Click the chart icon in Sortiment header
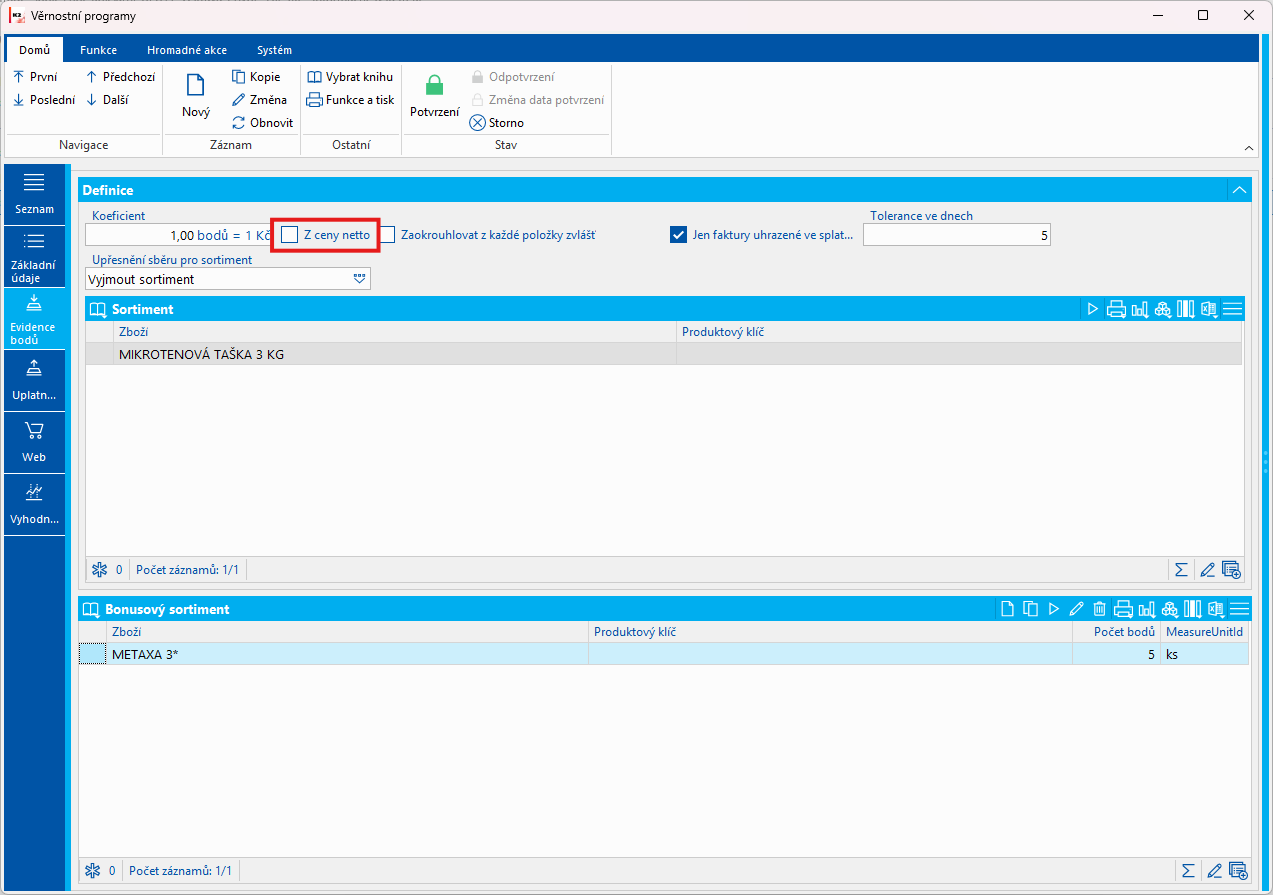 1139,309
